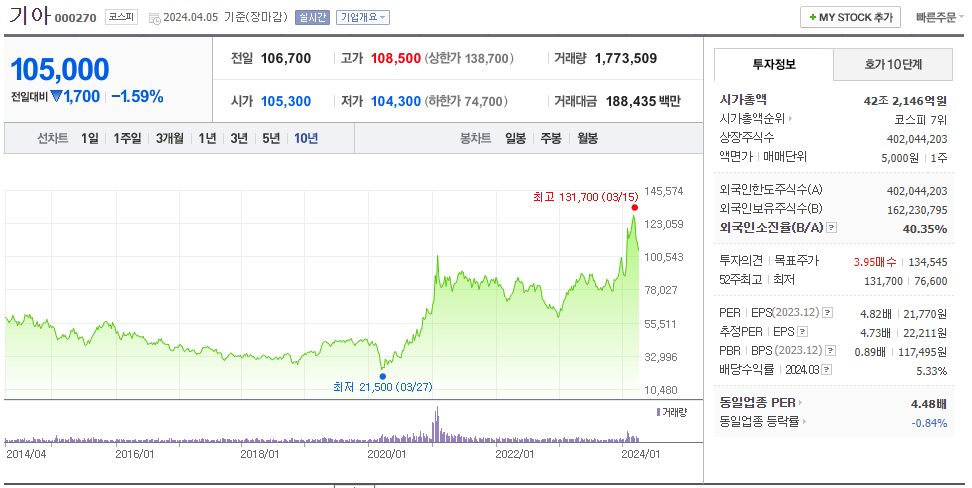Click the 전일 value 106,700
The height and width of the screenshot is (488, 972).
[x=286, y=58]
